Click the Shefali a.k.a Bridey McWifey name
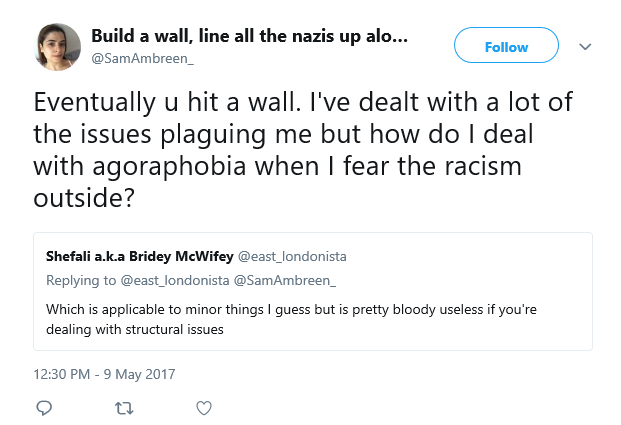This screenshot has width=621, height=425. tap(139, 256)
